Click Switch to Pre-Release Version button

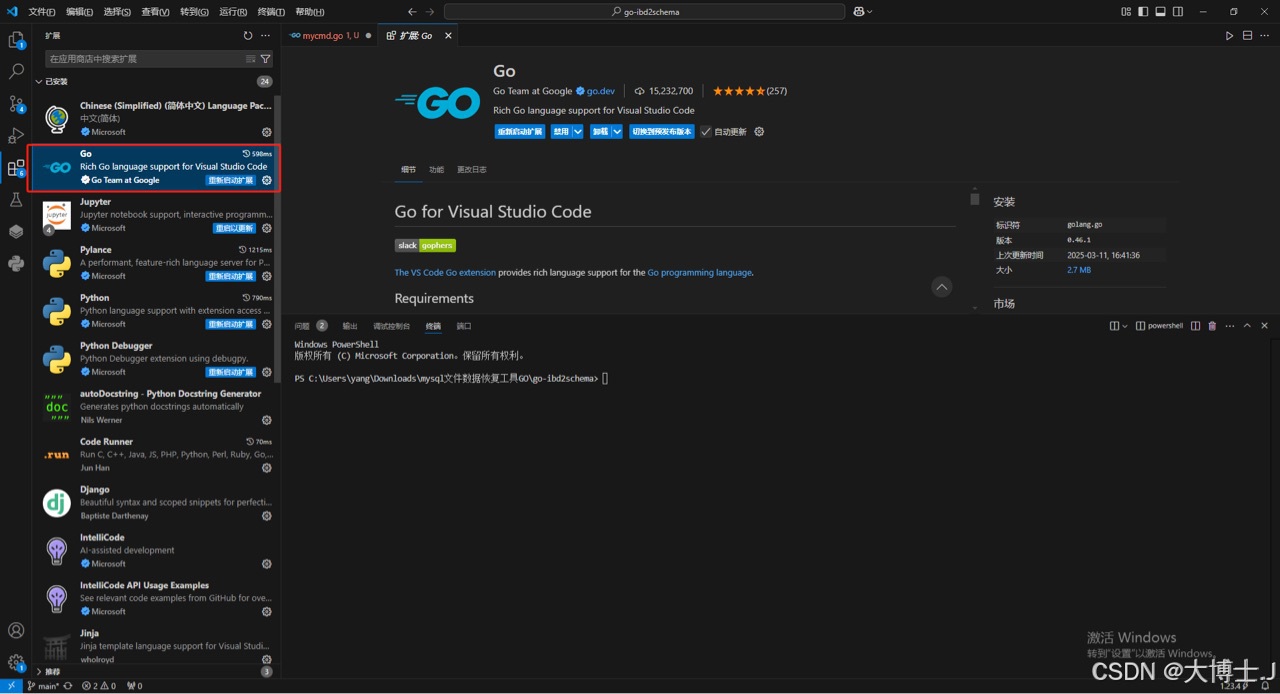pyautogui.click(x=662, y=131)
